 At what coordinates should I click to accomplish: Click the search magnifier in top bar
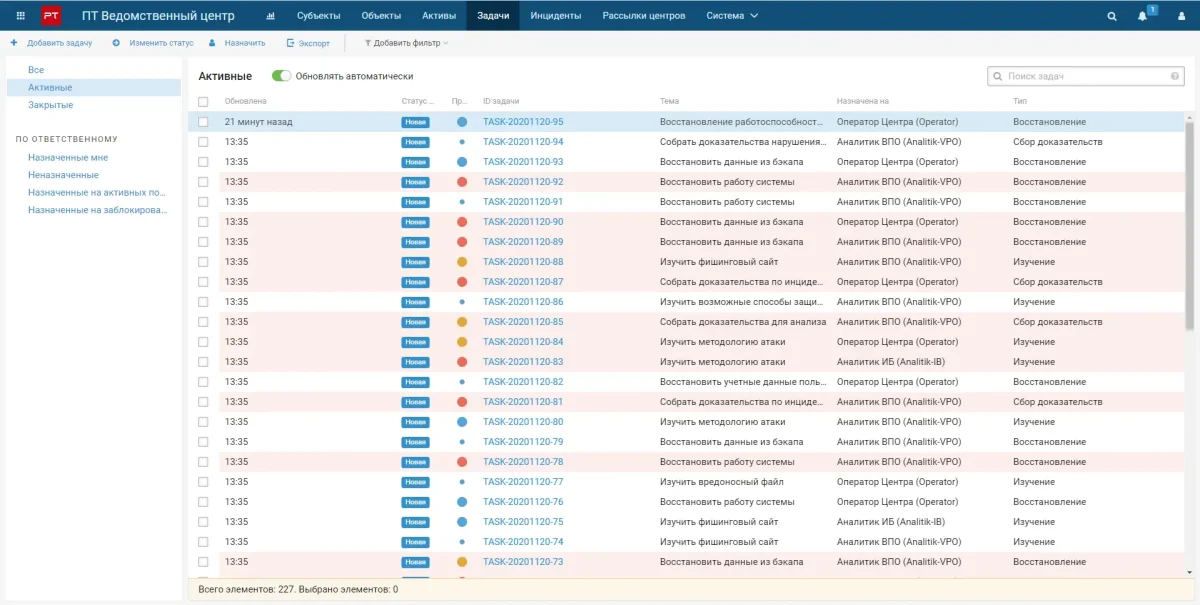click(x=1112, y=16)
